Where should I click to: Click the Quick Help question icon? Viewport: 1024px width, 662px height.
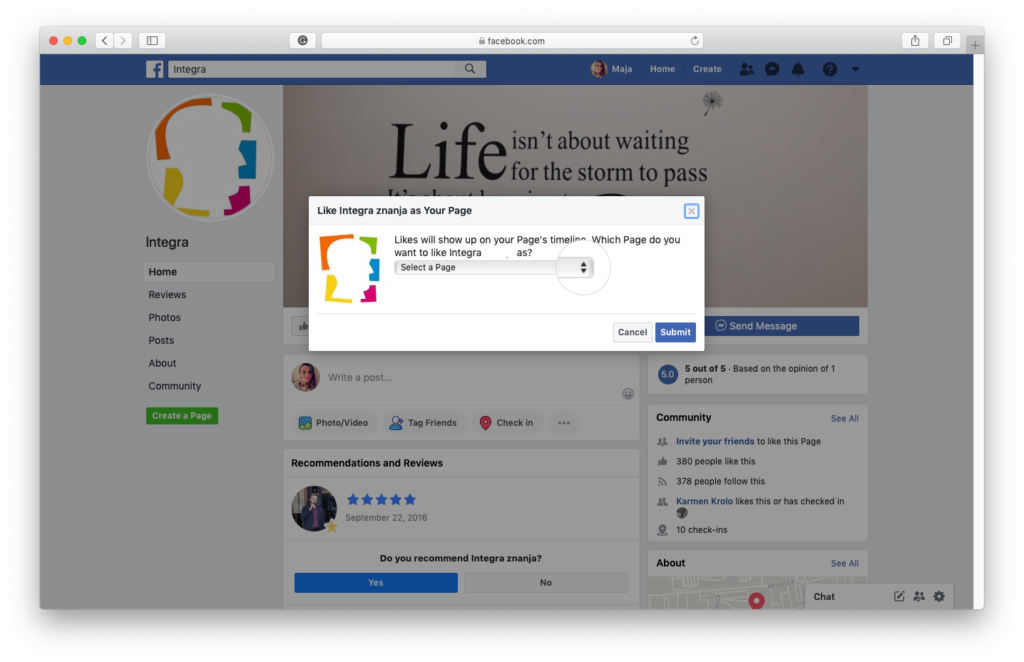829,69
